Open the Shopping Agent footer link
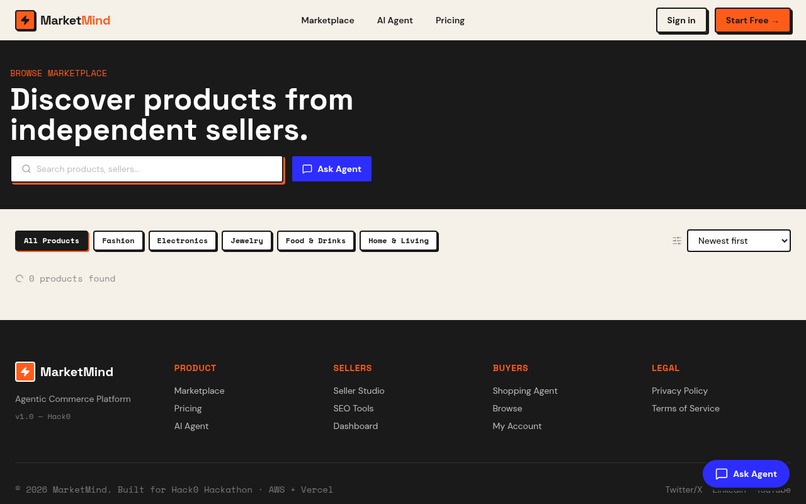Screen dimensions: 806x504 tap(525, 391)
